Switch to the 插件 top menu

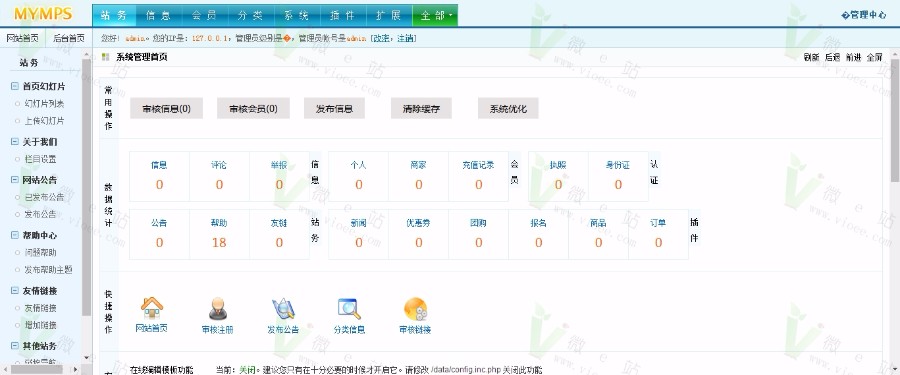click(x=343, y=16)
